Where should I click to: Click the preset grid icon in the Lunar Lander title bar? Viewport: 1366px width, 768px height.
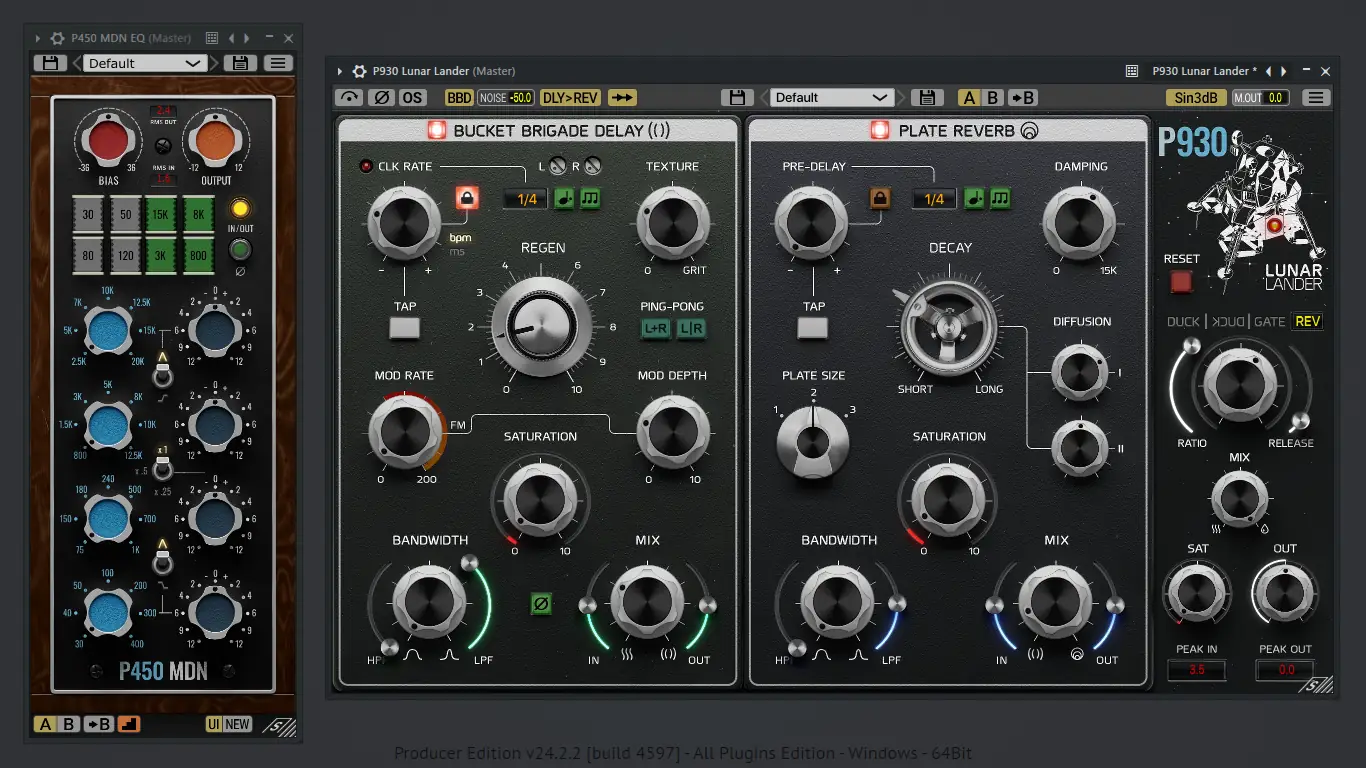click(x=1132, y=71)
